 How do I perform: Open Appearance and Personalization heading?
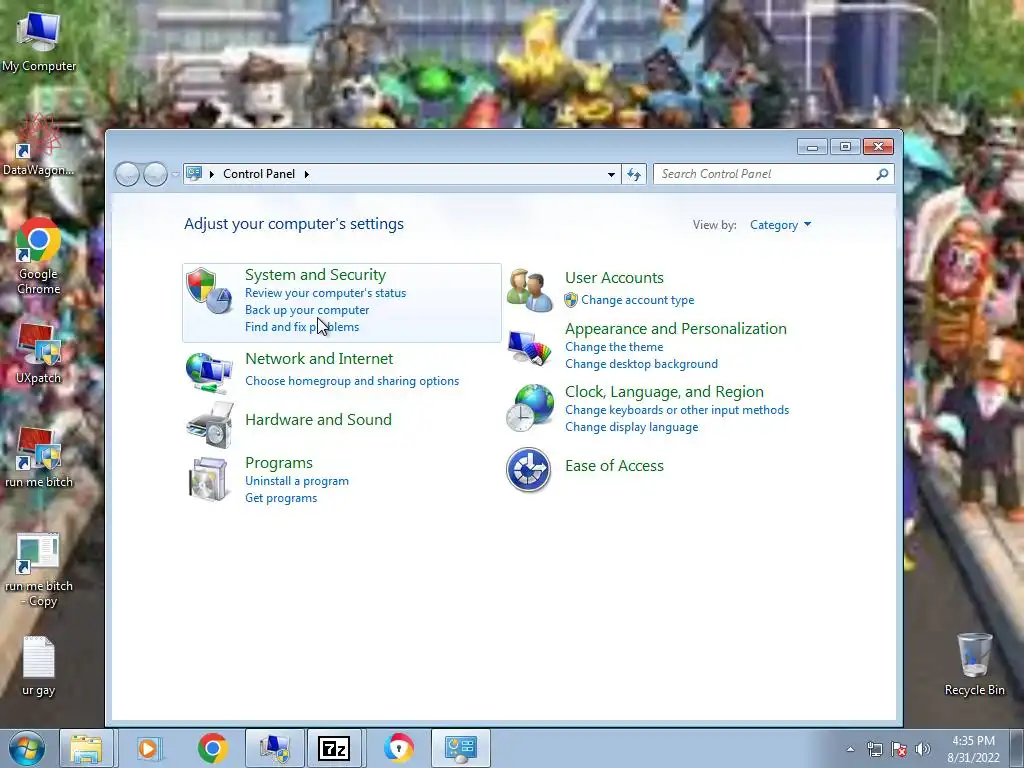(x=676, y=328)
